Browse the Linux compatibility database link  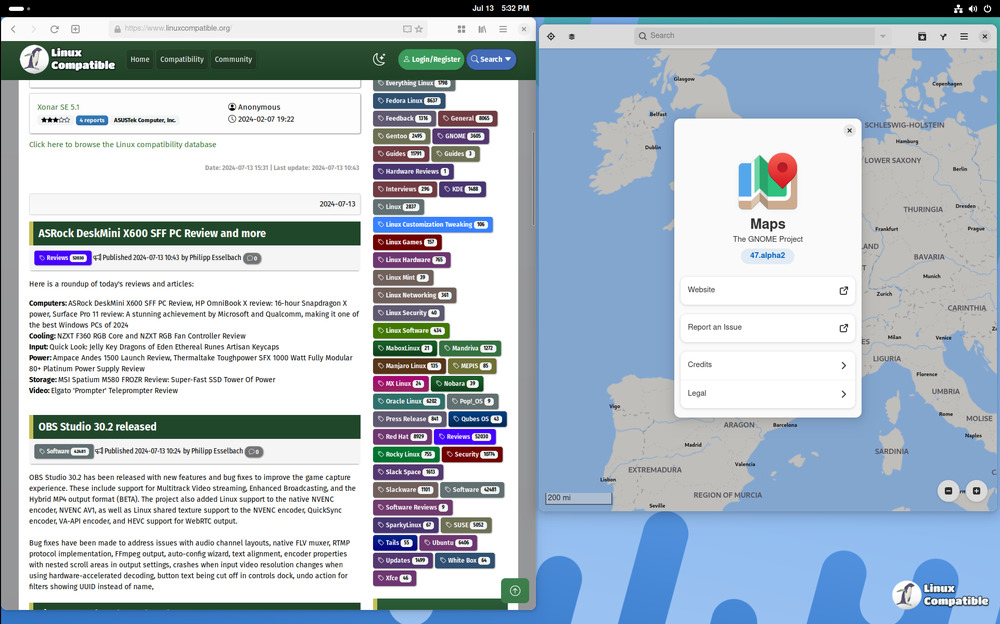[x=122, y=145]
